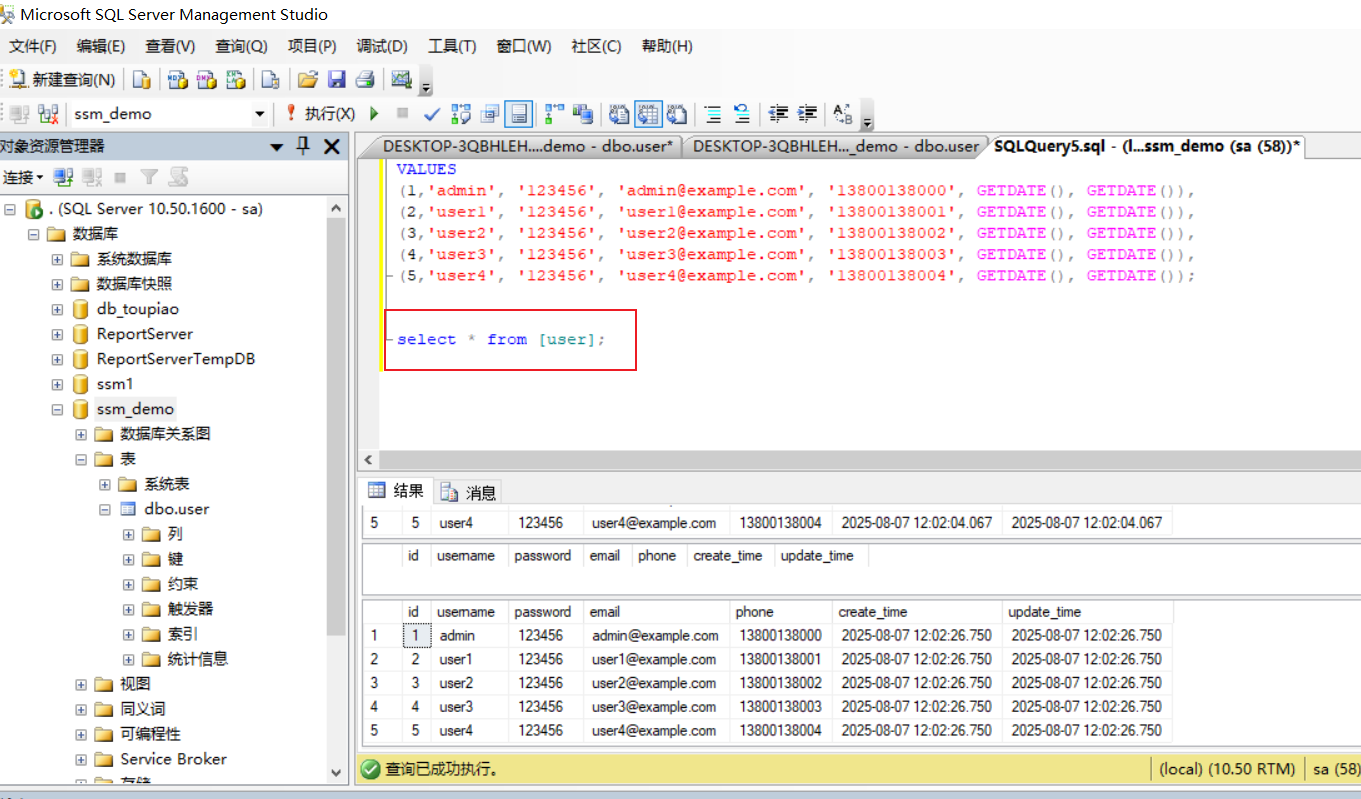The height and width of the screenshot is (799, 1361).
Task: Expand the ssm1 database node
Action: pos(57,384)
